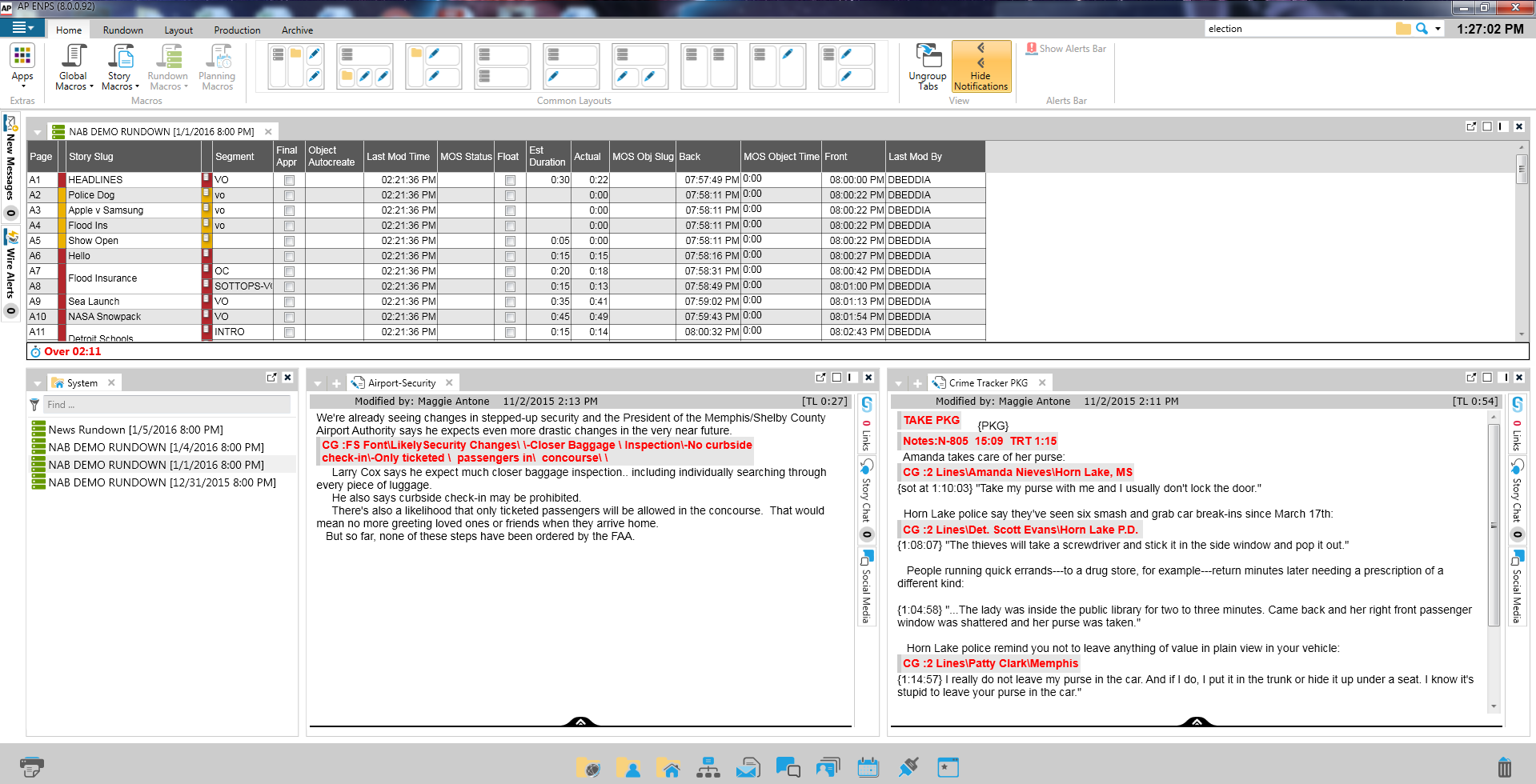
Task: Expand the System panel tab list arrow
Action: (37, 384)
